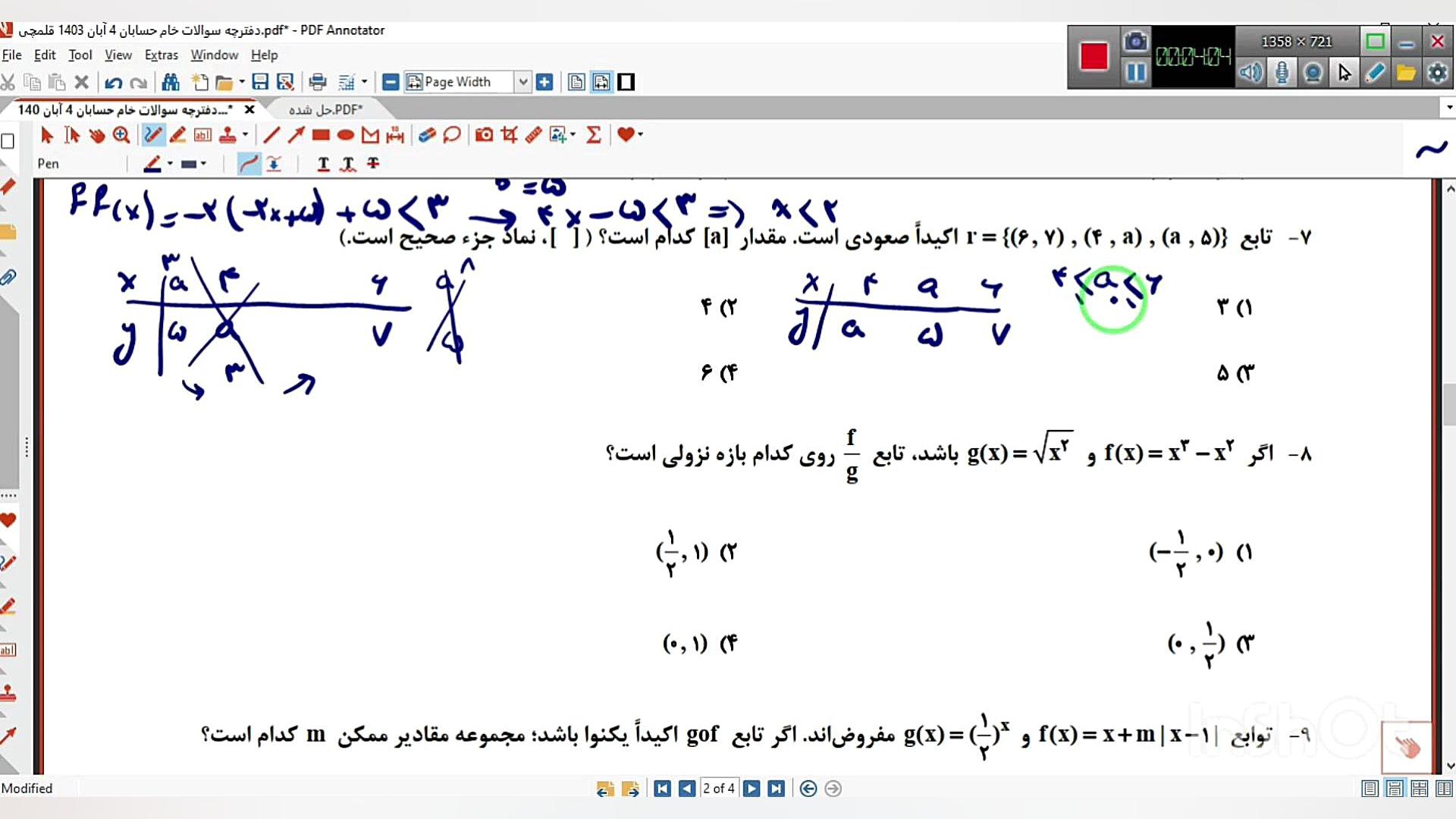The image size is (1456, 819).
Task: Click the page number field '2 of 4'
Action: pyautogui.click(x=718, y=789)
